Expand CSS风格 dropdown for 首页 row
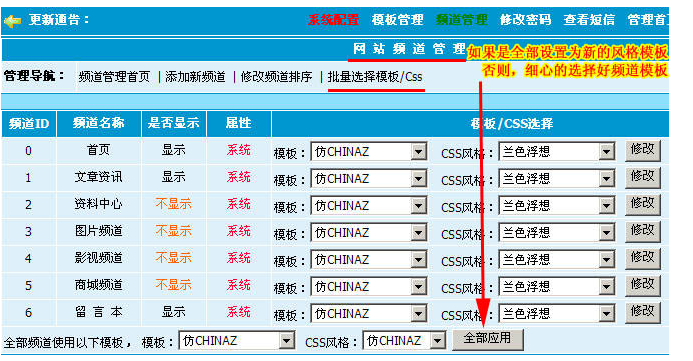 pos(557,152)
